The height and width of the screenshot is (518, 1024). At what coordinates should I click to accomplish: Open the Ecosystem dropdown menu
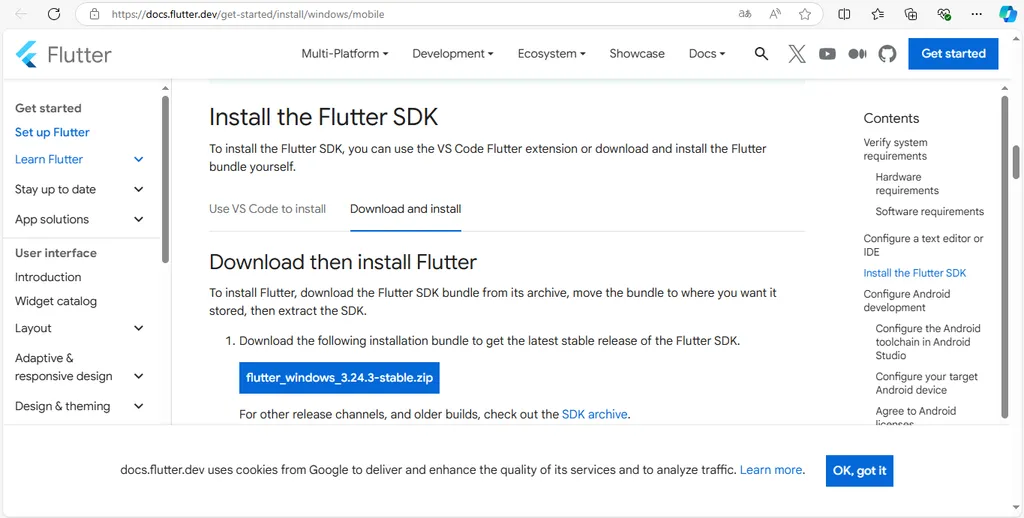tap(551, 54)
